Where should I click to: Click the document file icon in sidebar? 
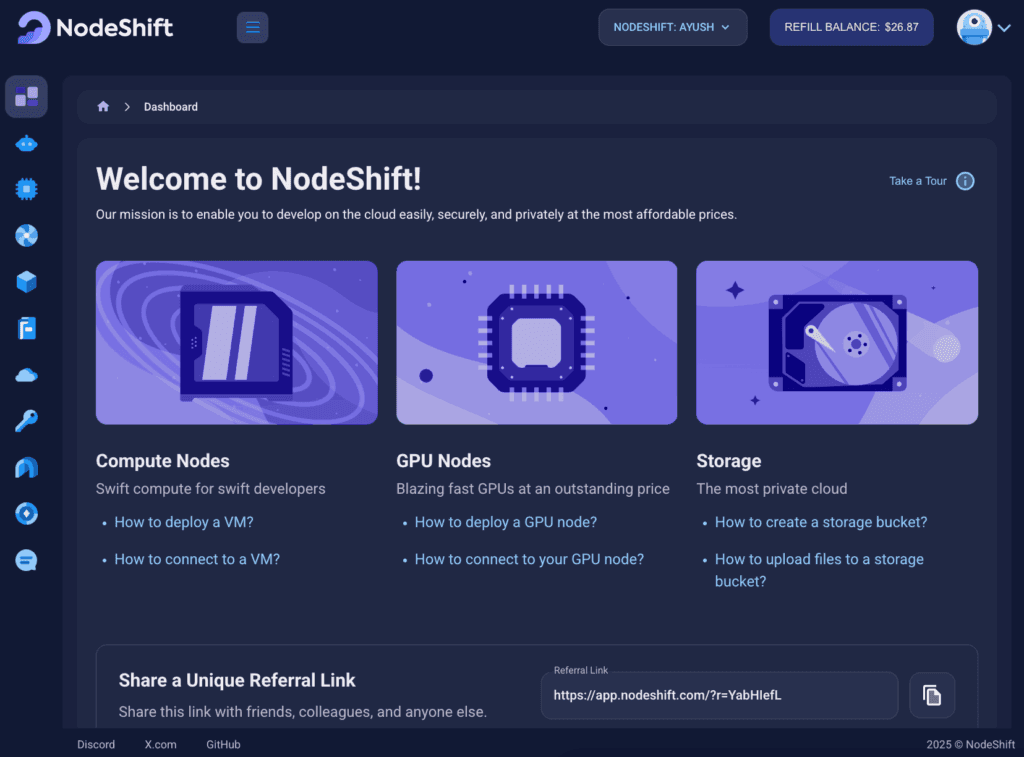coord(26,329)
